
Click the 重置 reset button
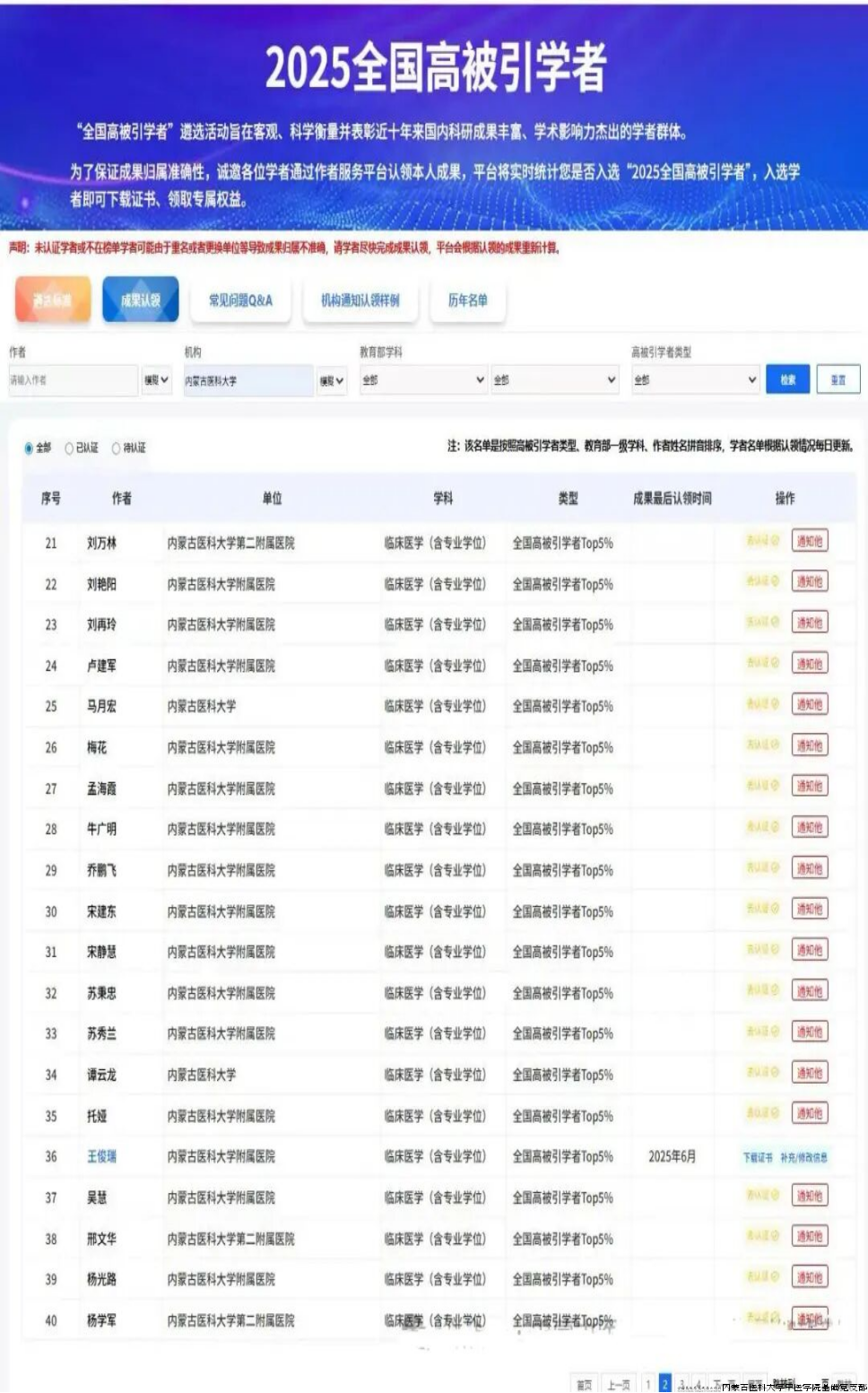pyautogui.click(x=838, y=380)
